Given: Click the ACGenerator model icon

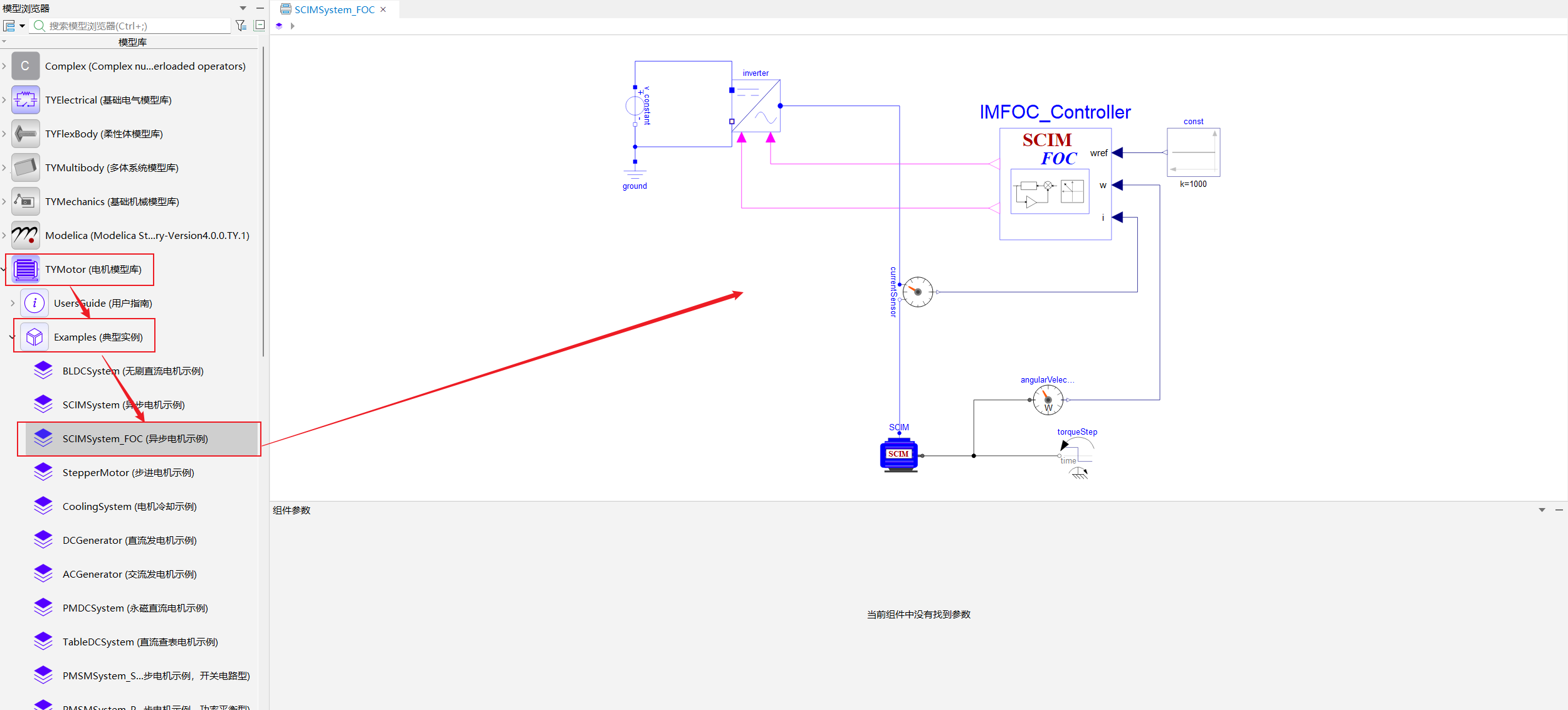Looking at the screenshot, I should click(x=43, y=574).
